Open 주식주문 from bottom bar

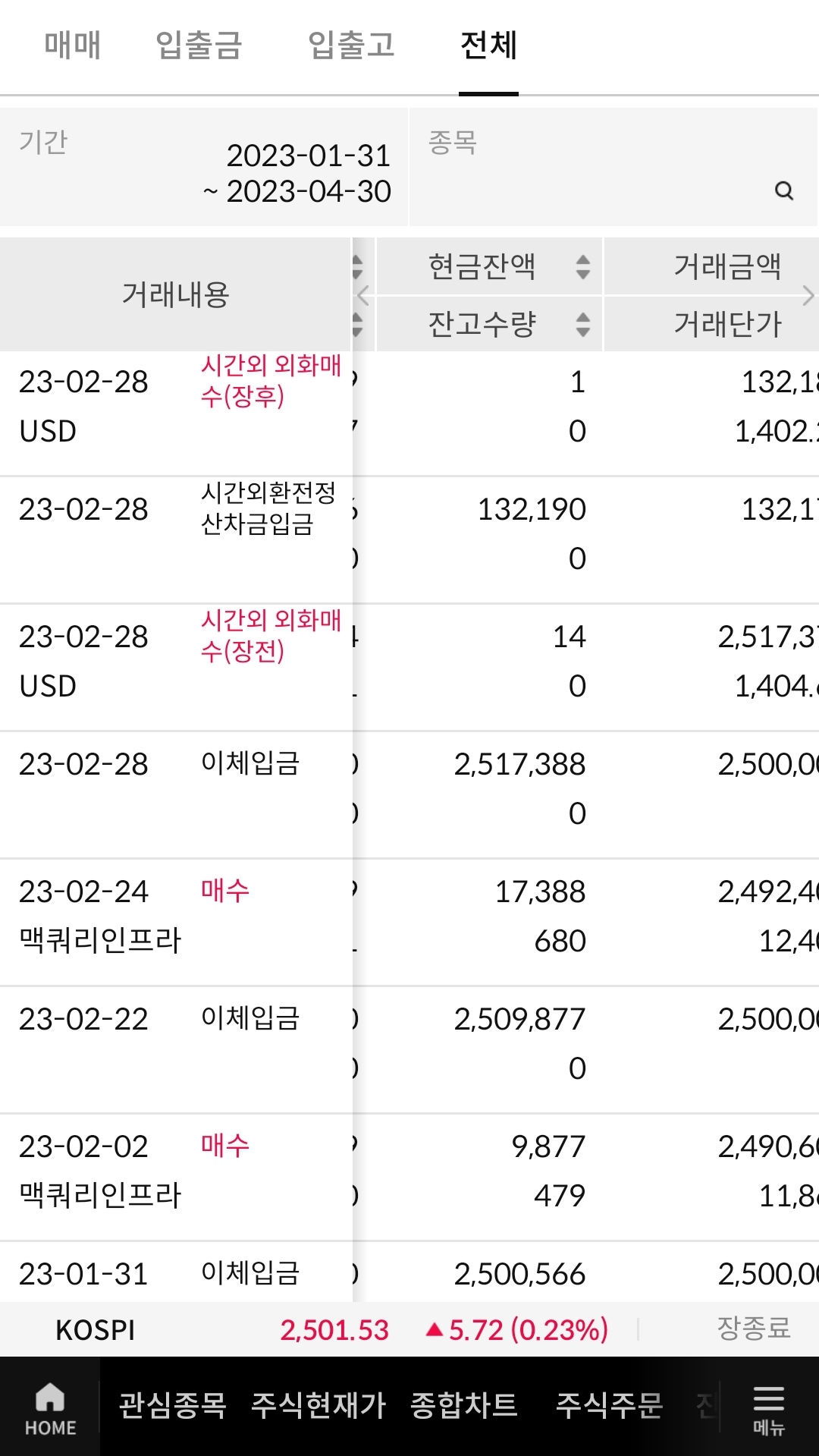(x=610, y=1405)
